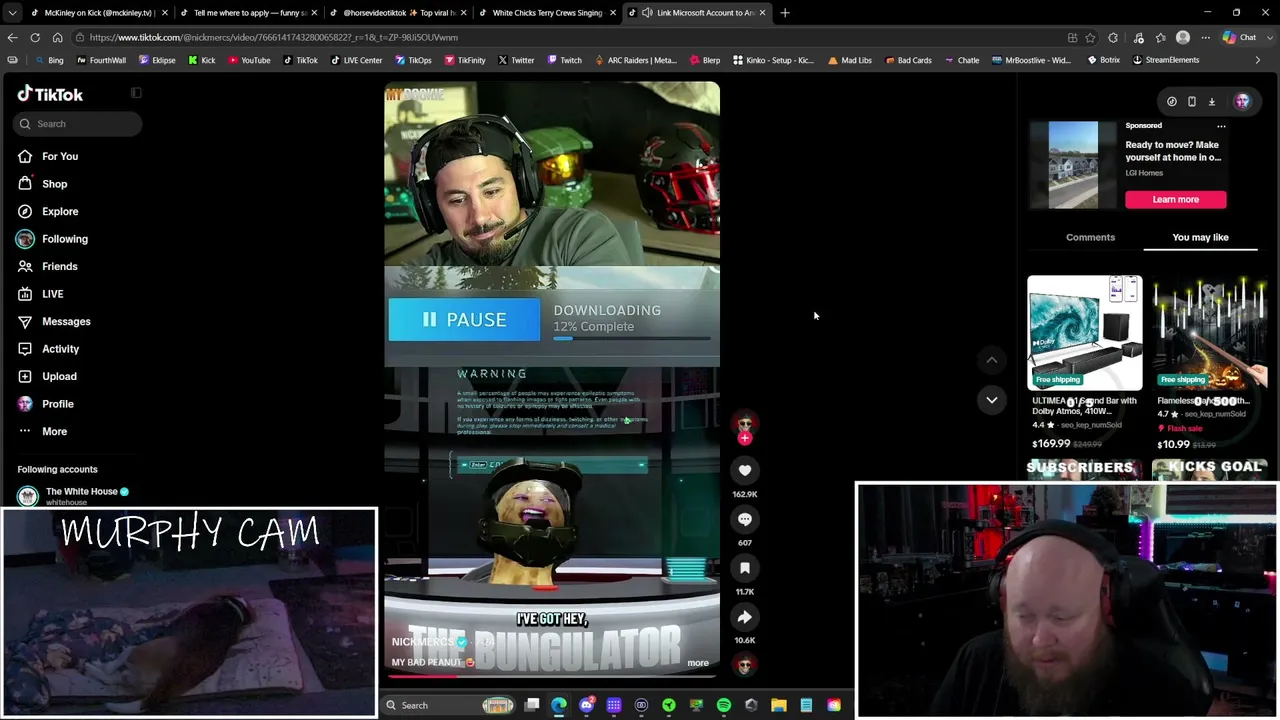Like the video with the heart icon

coord(745,470)
